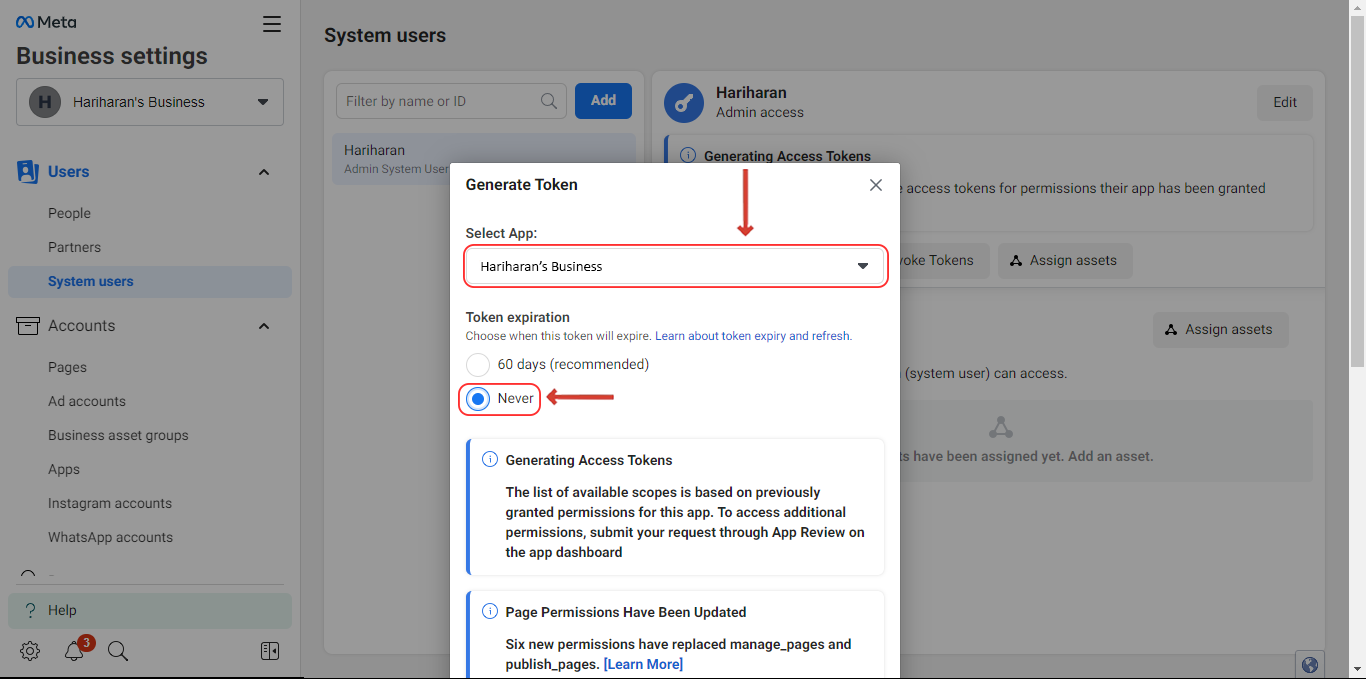
Task: Click the upper Assign assets button
Action: [1064, 261]
